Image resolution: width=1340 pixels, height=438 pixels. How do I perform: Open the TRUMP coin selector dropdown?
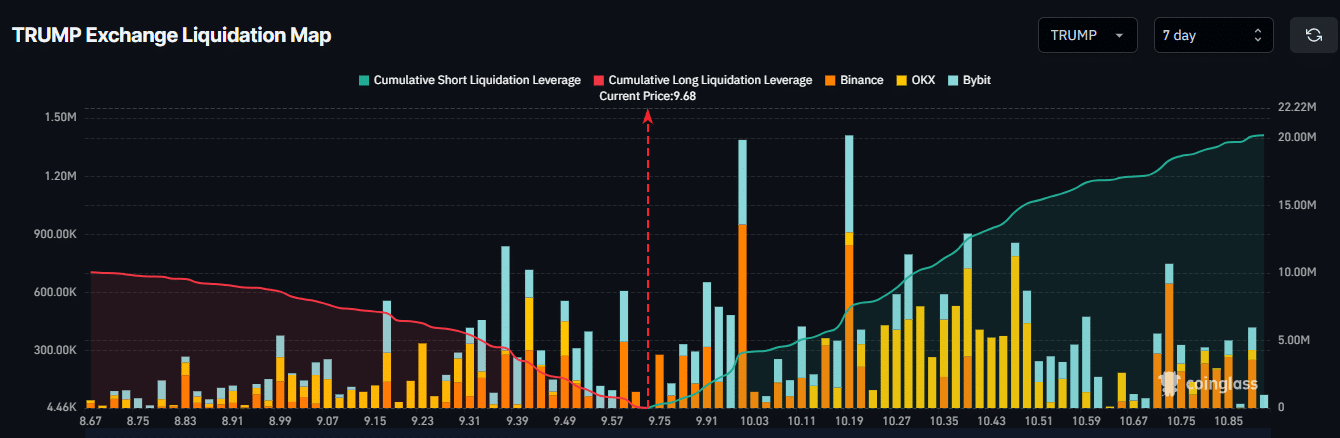(1087, 35)
